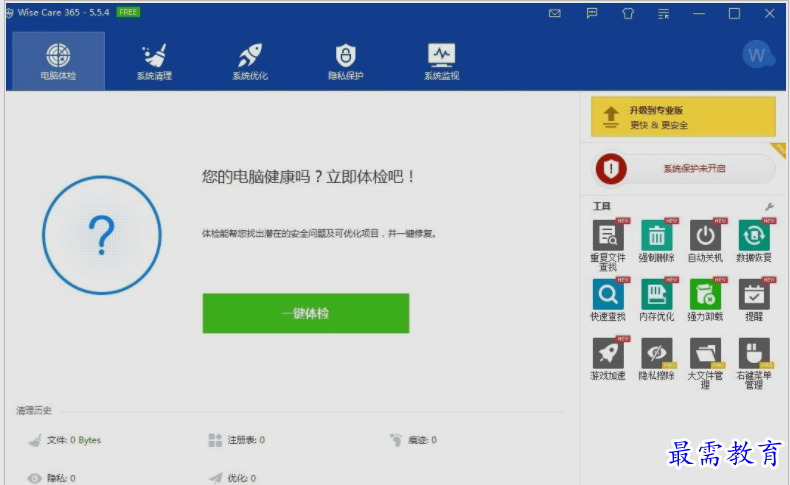Open the 隐私擦除 privacy eraser tool
Viewport: 790px width, 485px height.
656,359
